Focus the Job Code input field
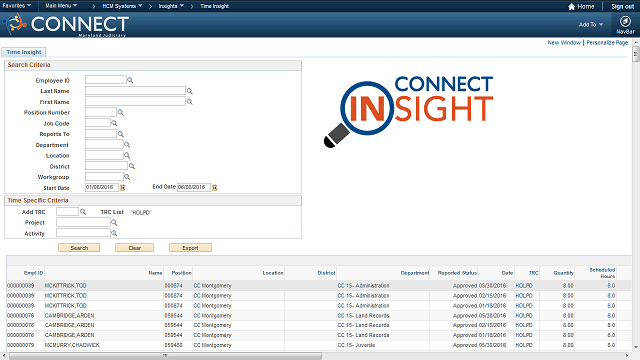640x360 pixels. click(98, 123)
